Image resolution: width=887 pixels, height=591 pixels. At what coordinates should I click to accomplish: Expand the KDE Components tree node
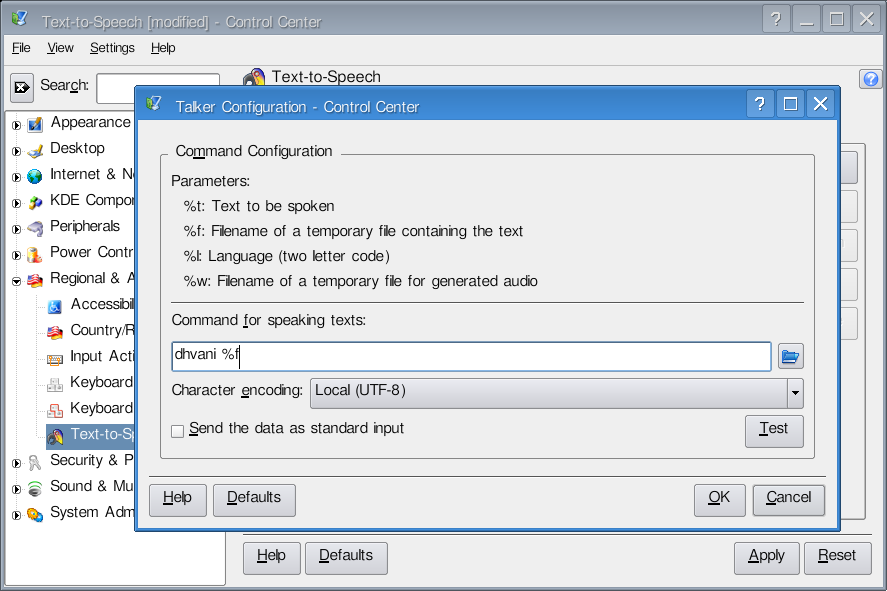(x=16, y=203)
